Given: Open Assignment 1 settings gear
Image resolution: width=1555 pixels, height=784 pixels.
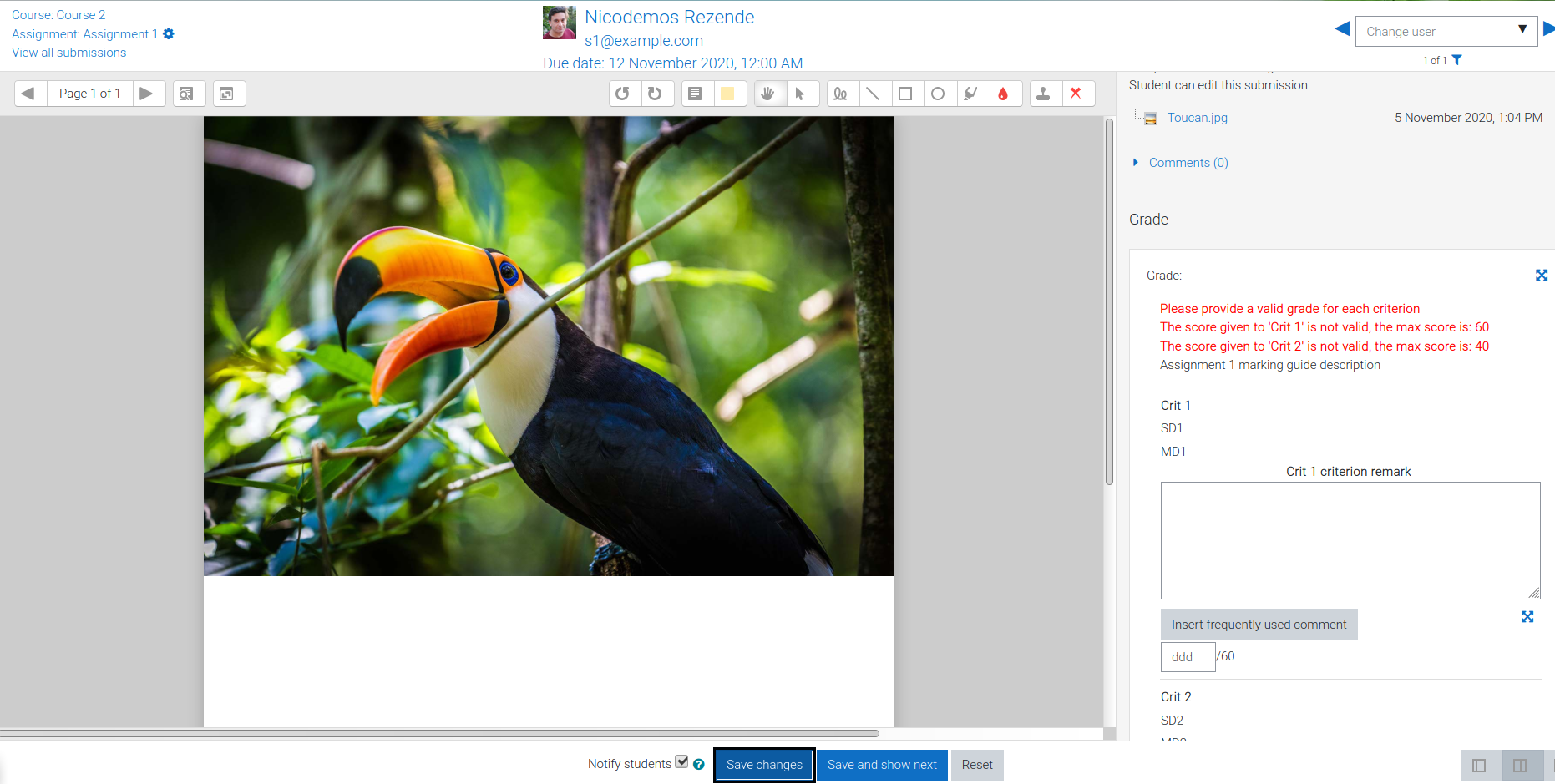Looking at the screenshot, I should pyautogui.click(x=169, y=33).
